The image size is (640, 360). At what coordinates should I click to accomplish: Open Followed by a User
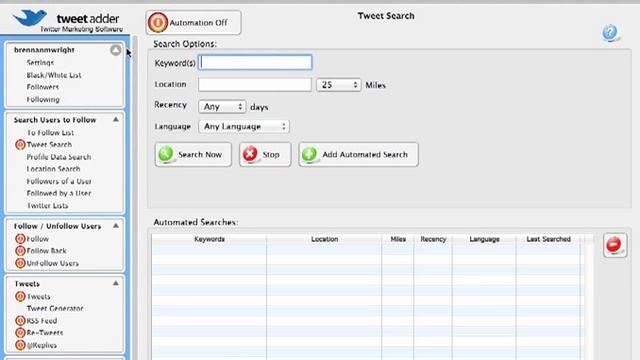59,193
